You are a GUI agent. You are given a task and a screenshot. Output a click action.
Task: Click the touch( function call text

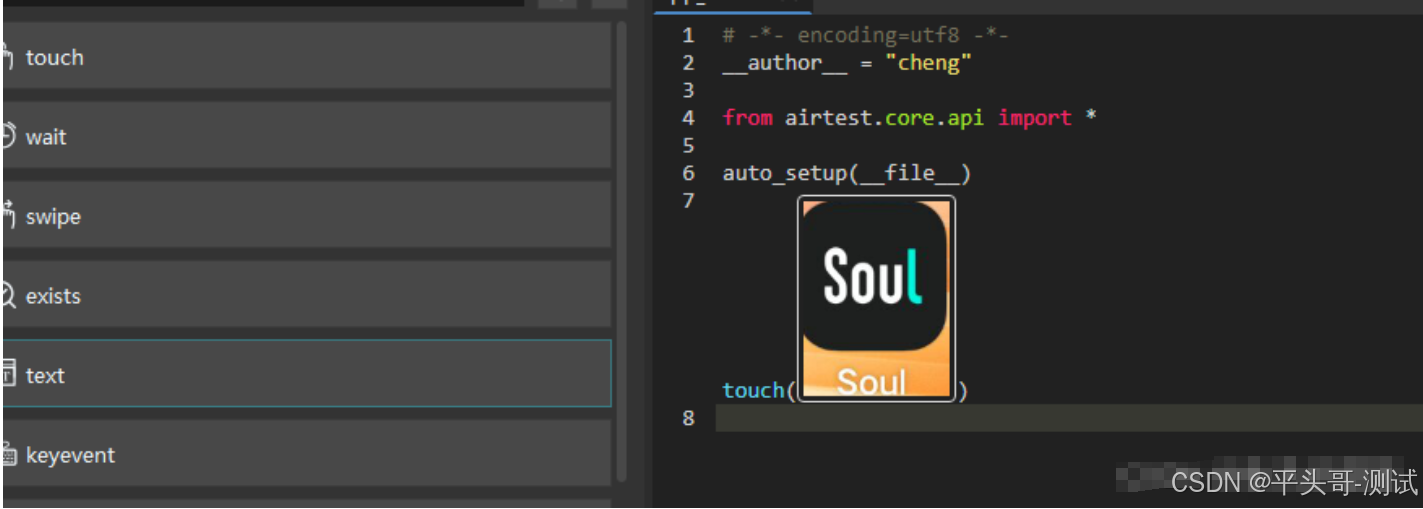click(758, 390)
